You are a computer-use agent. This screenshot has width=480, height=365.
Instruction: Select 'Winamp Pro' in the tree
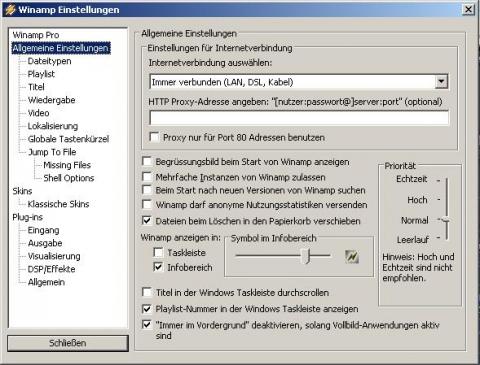click(36, 35)
